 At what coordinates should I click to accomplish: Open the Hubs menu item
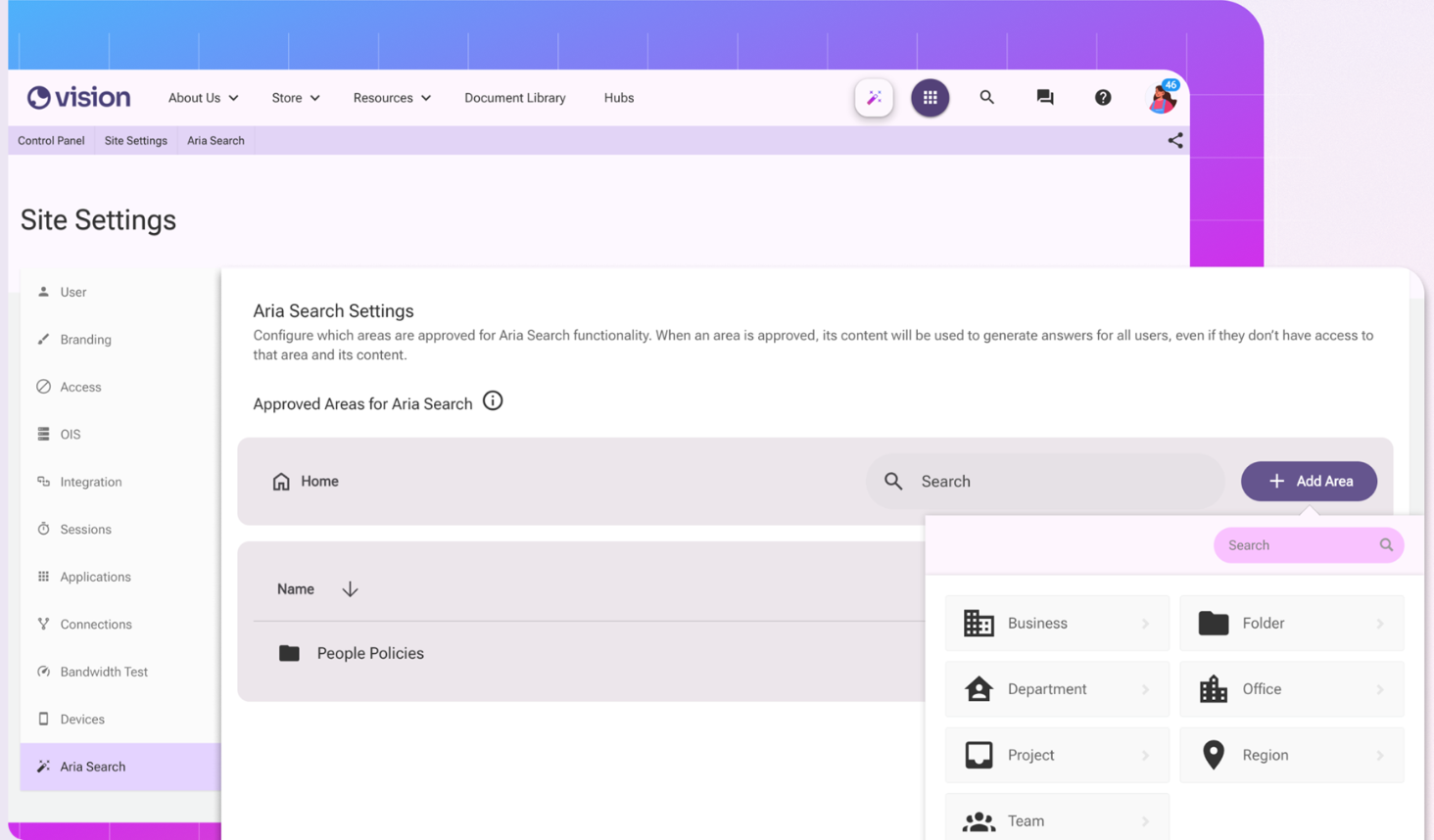click(619, 98)
